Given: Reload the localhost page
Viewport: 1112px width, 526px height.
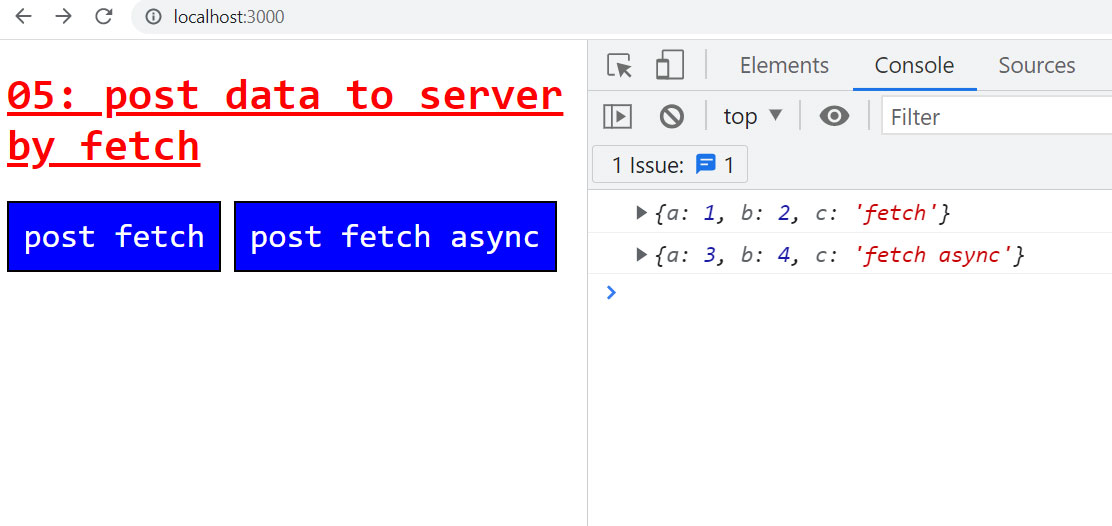Looking at the screenshot, I should [x=103, y=17].
